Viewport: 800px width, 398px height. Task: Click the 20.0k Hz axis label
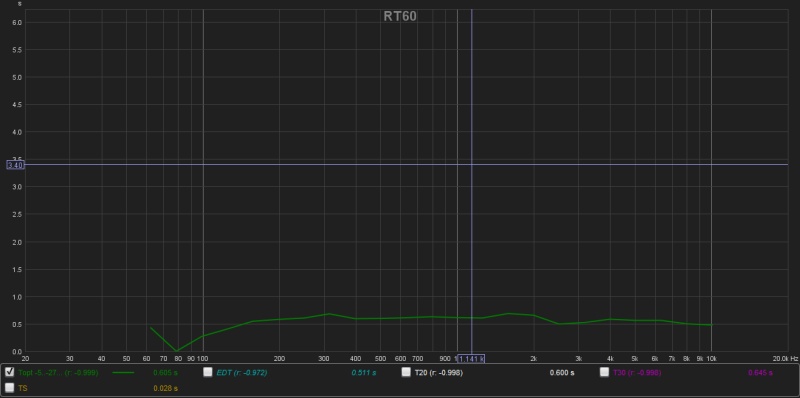pyautogui.click(x=784, y=359)
